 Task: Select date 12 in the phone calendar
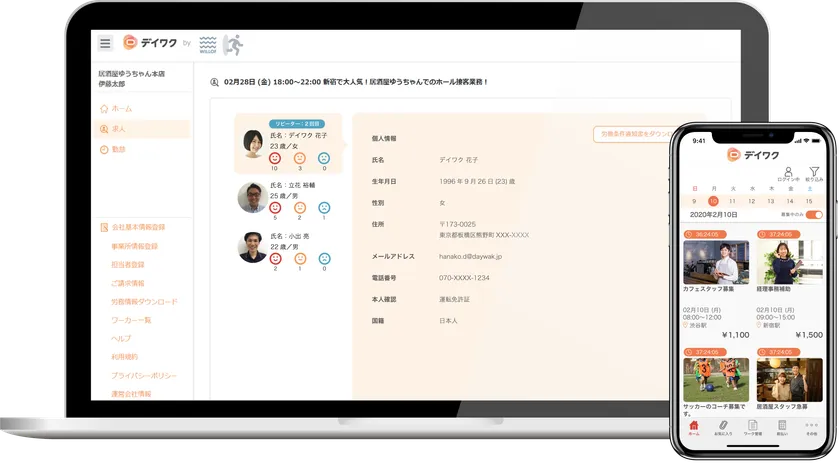752,201
